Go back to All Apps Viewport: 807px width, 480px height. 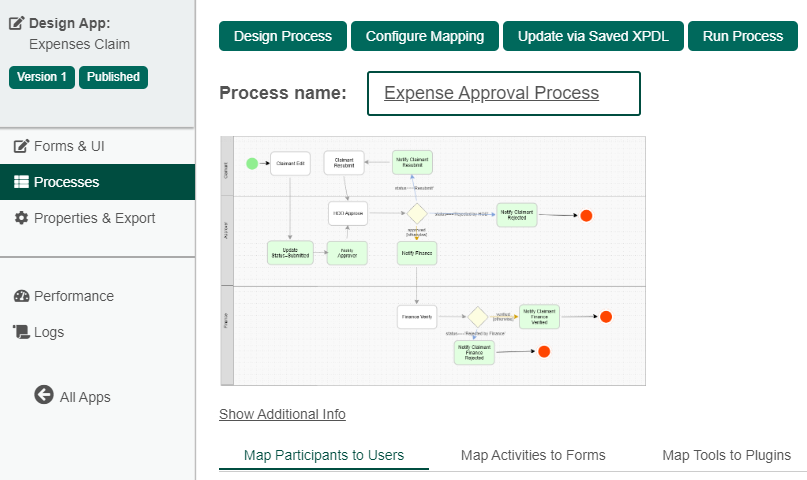[x=84, y=396]
